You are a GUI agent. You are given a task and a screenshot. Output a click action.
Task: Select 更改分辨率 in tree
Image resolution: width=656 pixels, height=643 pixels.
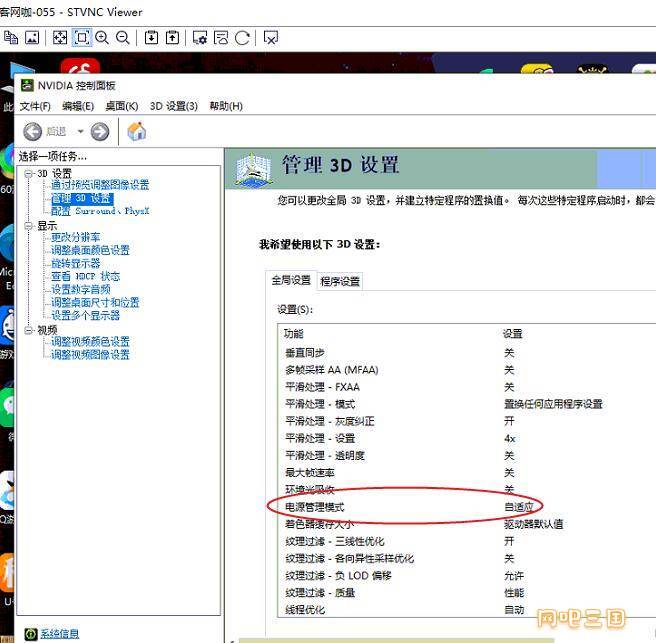click(x=75, y=237)
